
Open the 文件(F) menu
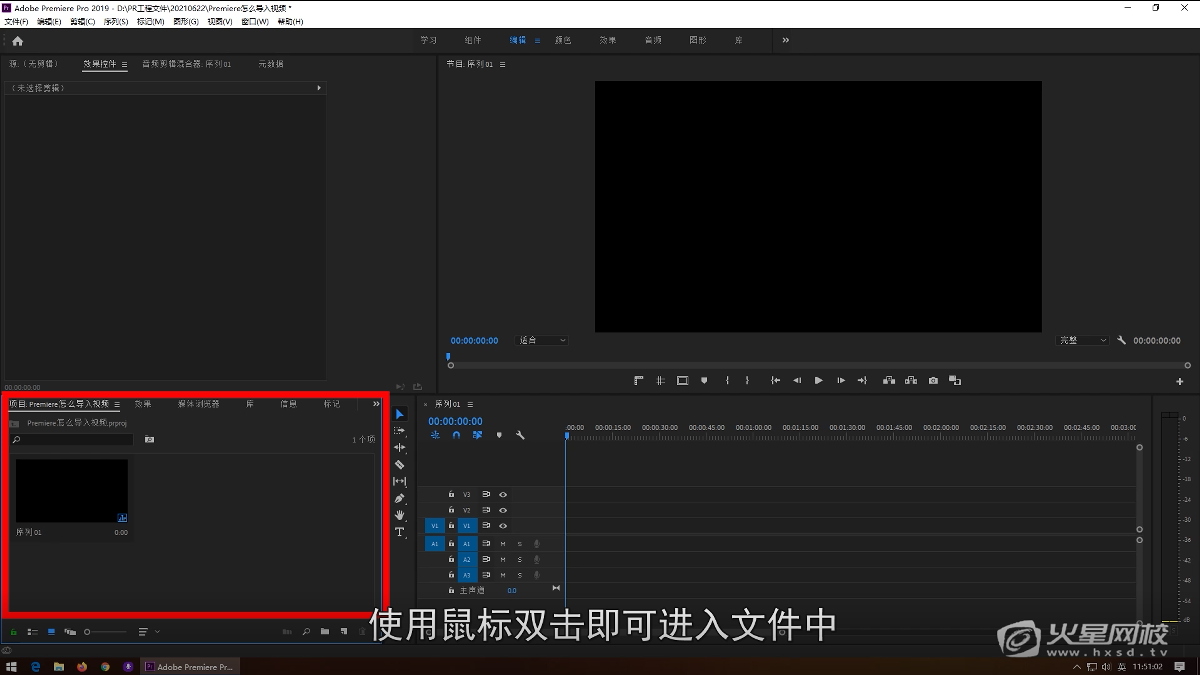pos(17,21)
